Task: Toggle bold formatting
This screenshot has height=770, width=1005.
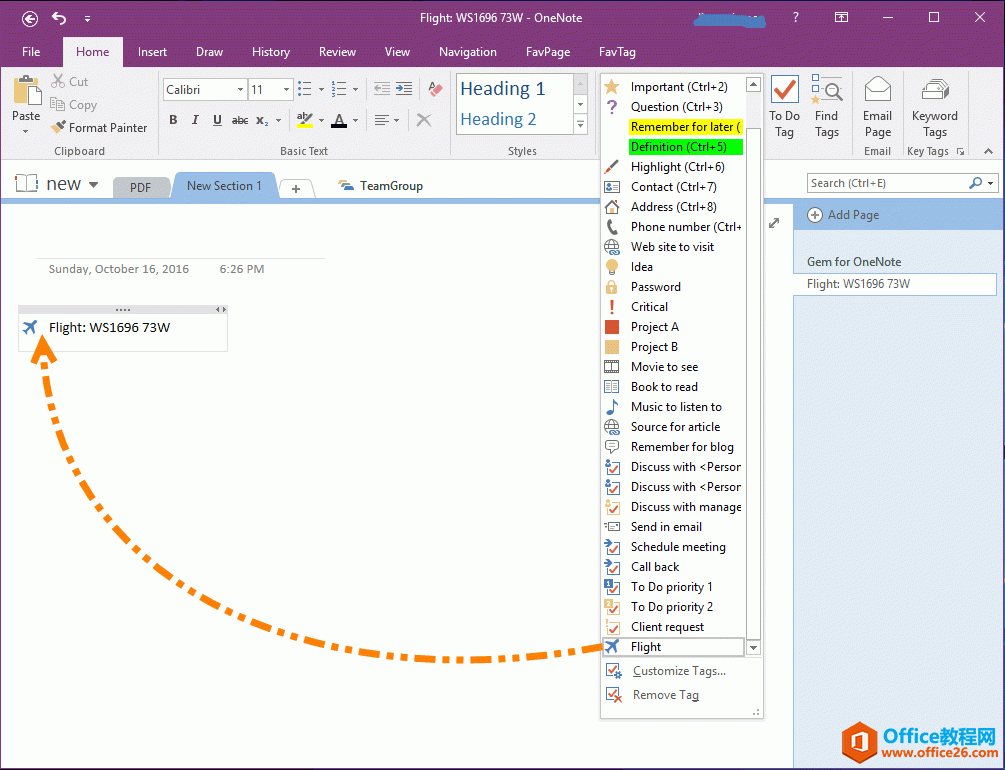Action: click(172, 120)
